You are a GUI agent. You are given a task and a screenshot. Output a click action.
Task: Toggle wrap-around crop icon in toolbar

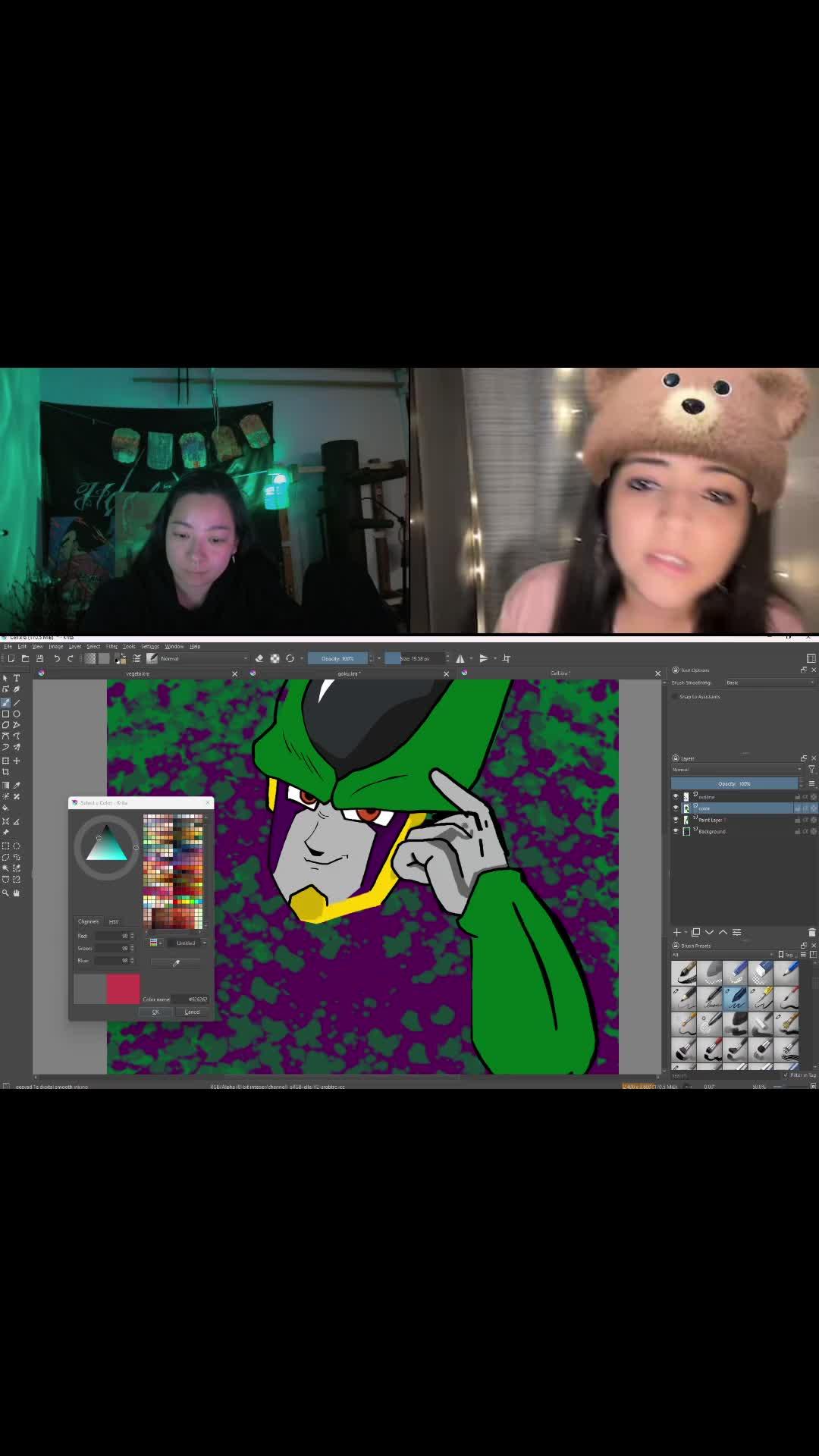[507, 658]
